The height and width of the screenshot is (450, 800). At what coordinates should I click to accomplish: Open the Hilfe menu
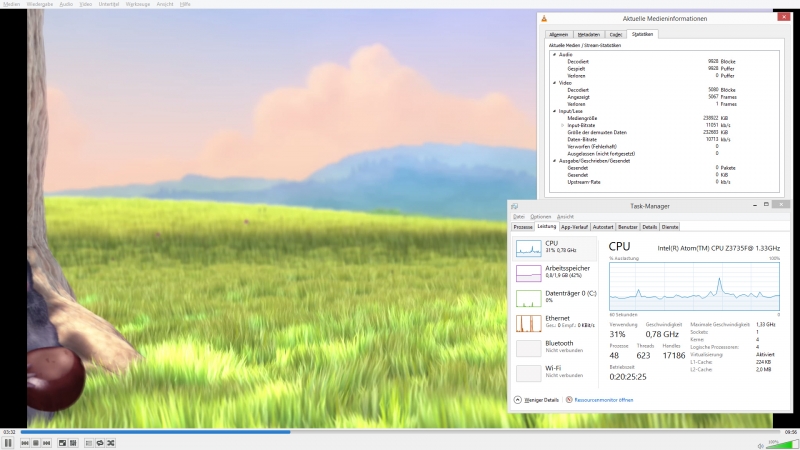(185, 4)
